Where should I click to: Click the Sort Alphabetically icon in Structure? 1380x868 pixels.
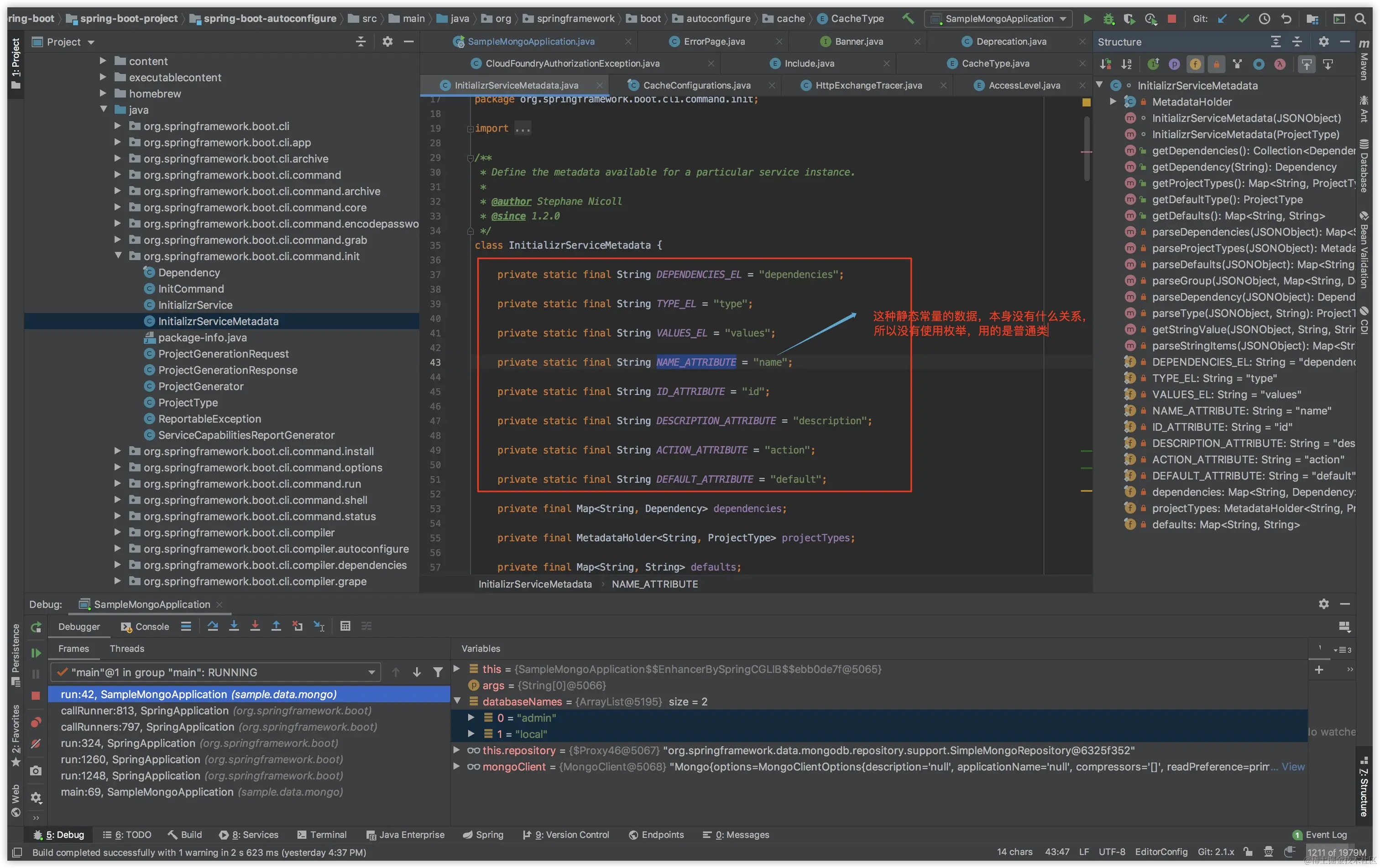[x=1126, y=64]
